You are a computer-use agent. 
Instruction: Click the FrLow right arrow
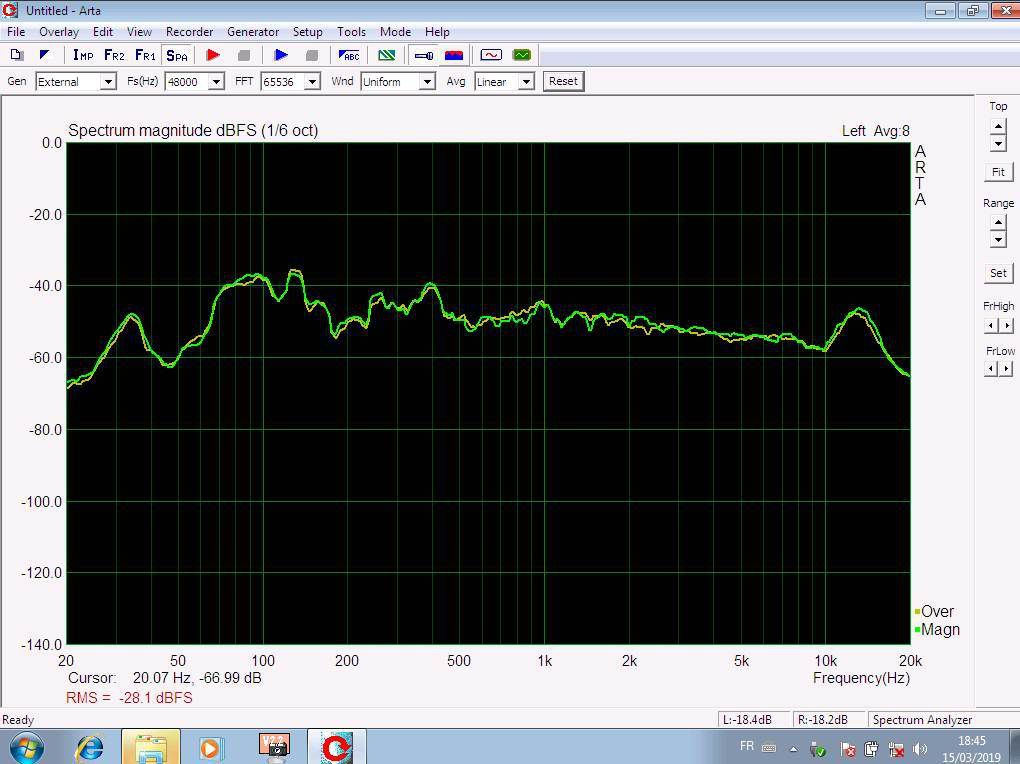(x=1007, y=369)
